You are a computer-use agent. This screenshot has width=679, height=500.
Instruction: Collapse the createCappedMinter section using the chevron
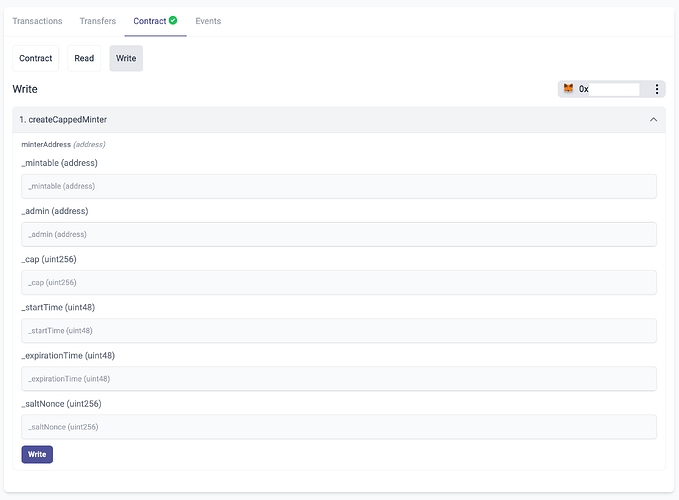[x=653, y=119]
